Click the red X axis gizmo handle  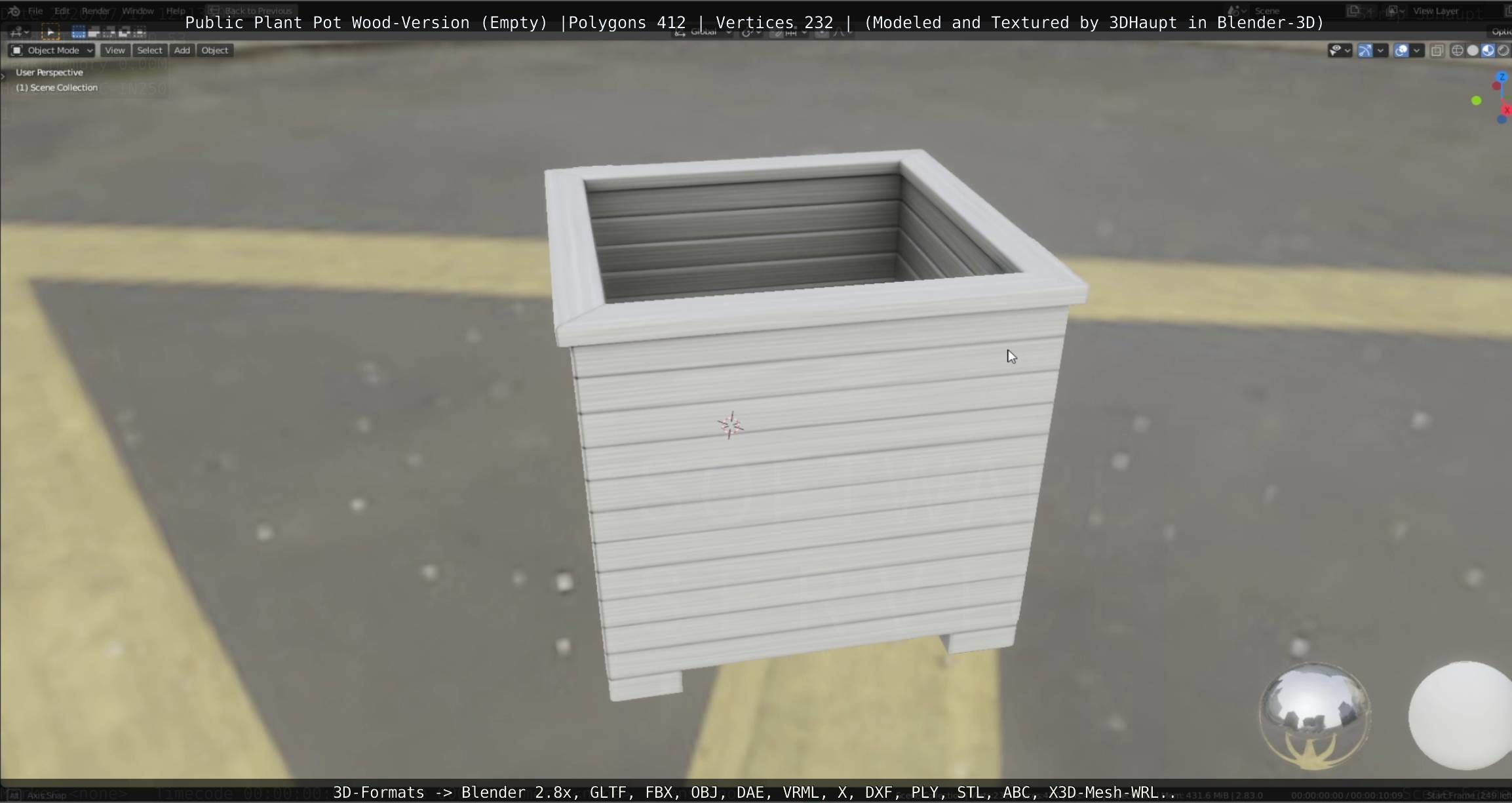pyautogui.click(x=1507, y=109)
